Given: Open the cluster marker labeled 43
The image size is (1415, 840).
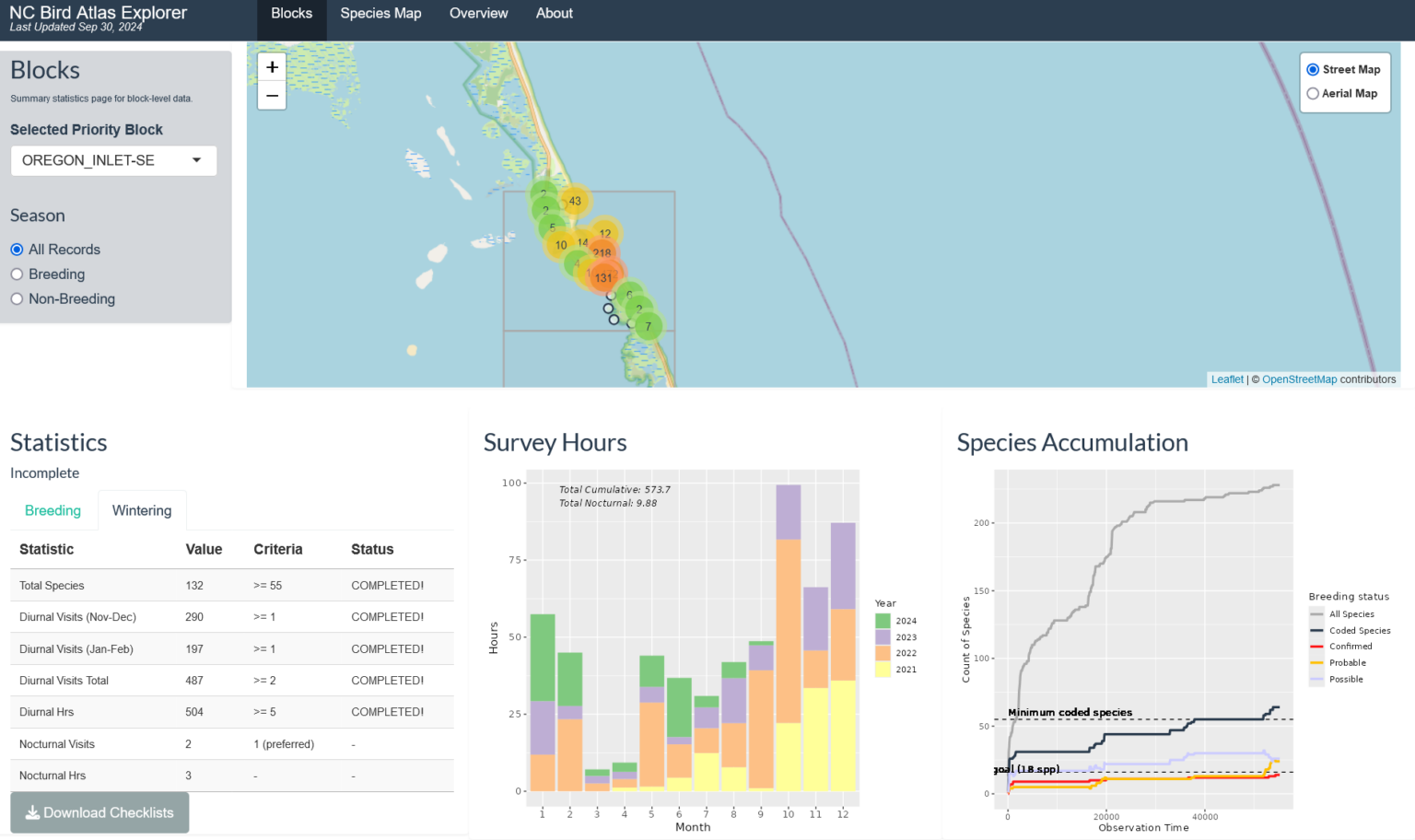Looking at the screenshot, I should (x=575, y=201).
